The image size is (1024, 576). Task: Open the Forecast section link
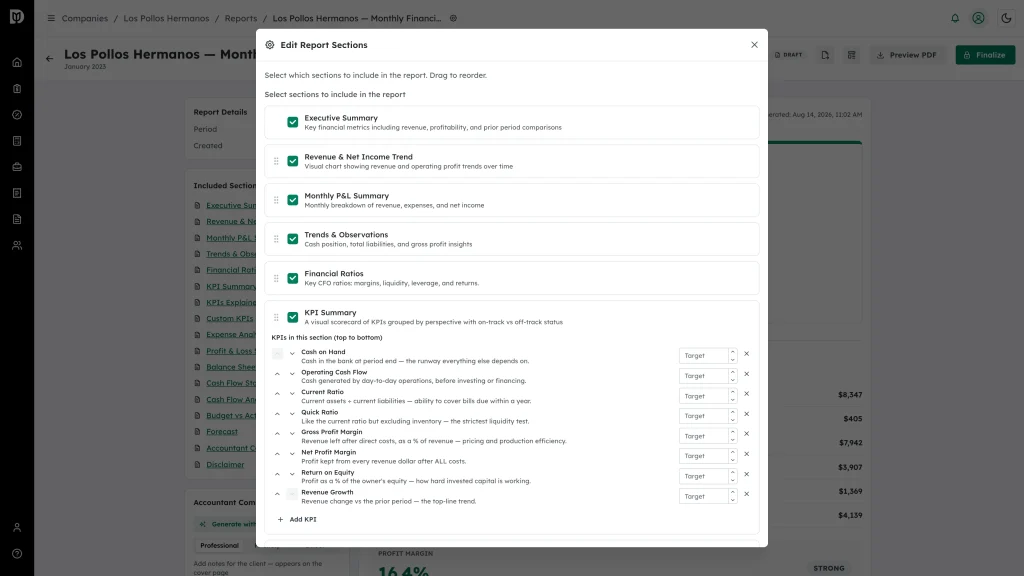222,432
